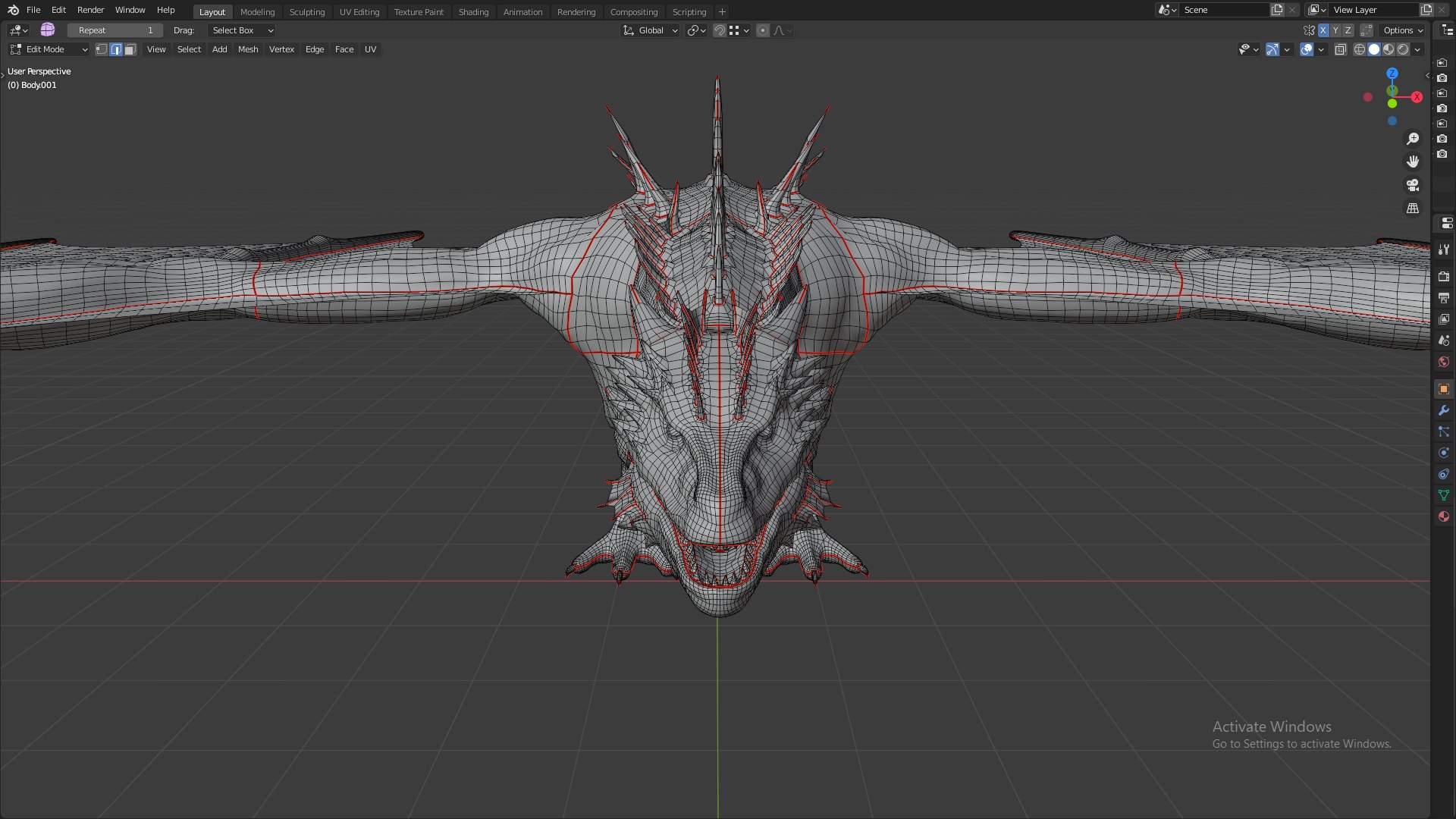Add a new workspace with plus button
1456x819 pixels.
[x=722, y=12]
